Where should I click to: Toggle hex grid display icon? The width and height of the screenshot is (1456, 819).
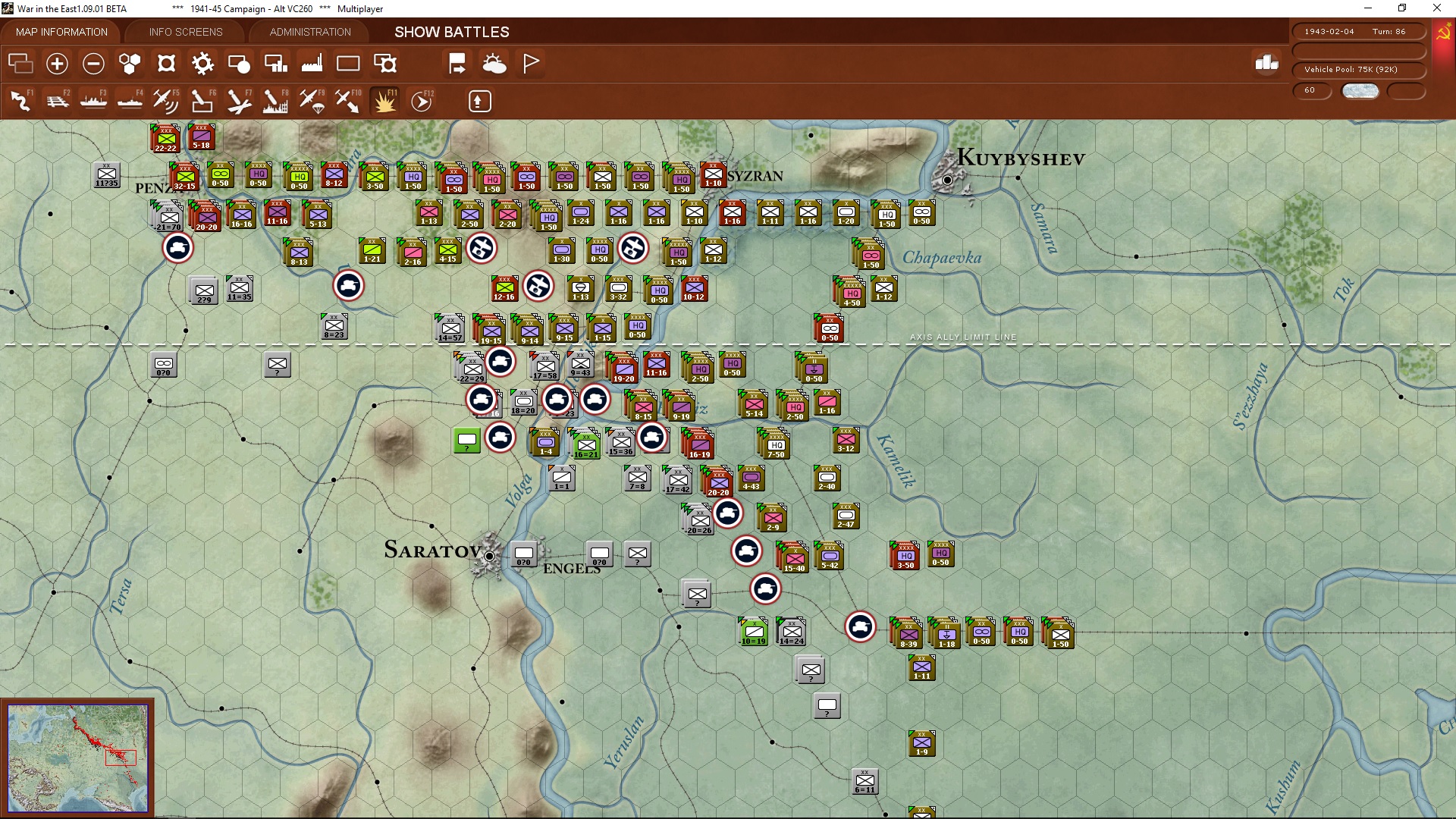[130, 64]
